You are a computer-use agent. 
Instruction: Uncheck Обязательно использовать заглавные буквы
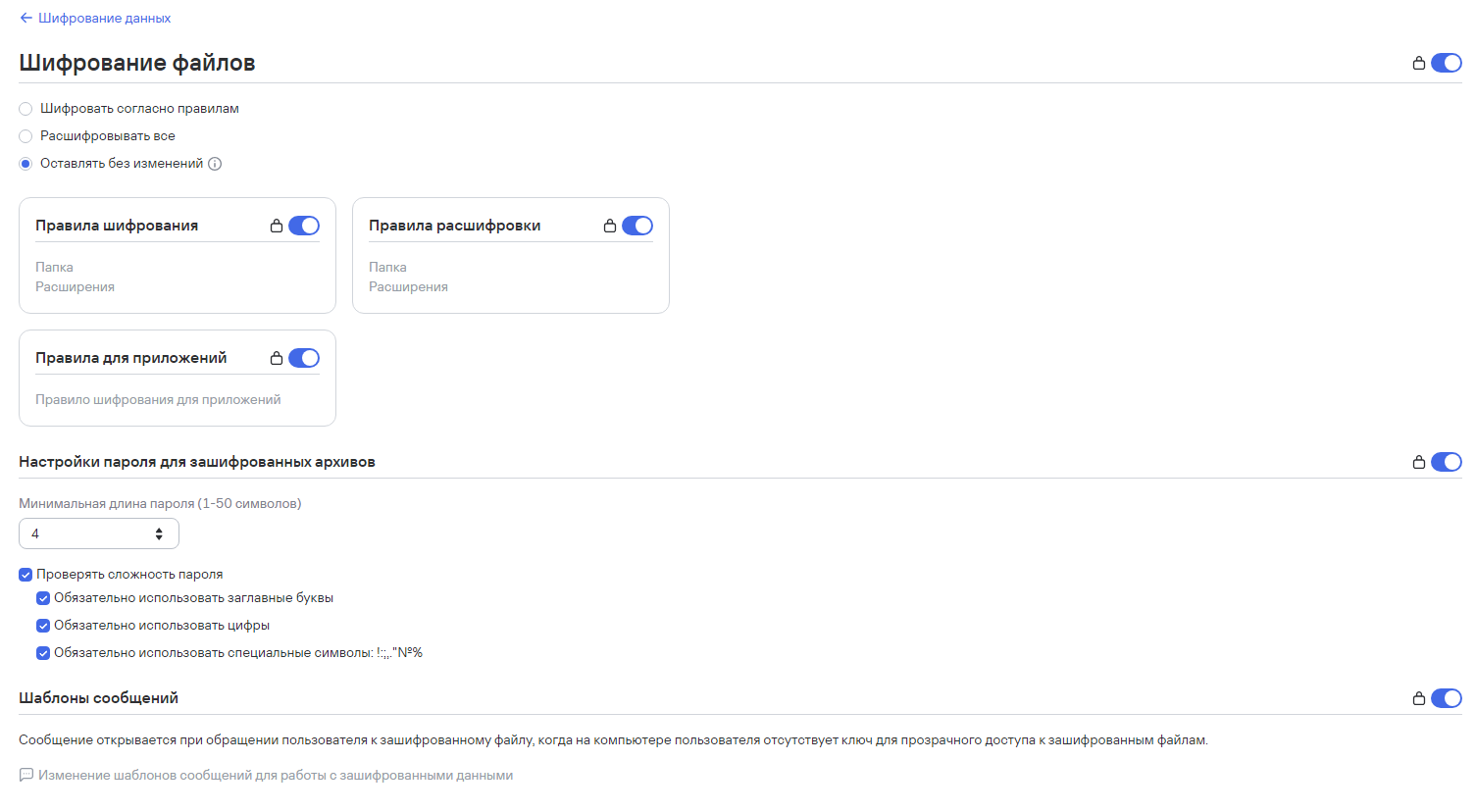[43, 598]
